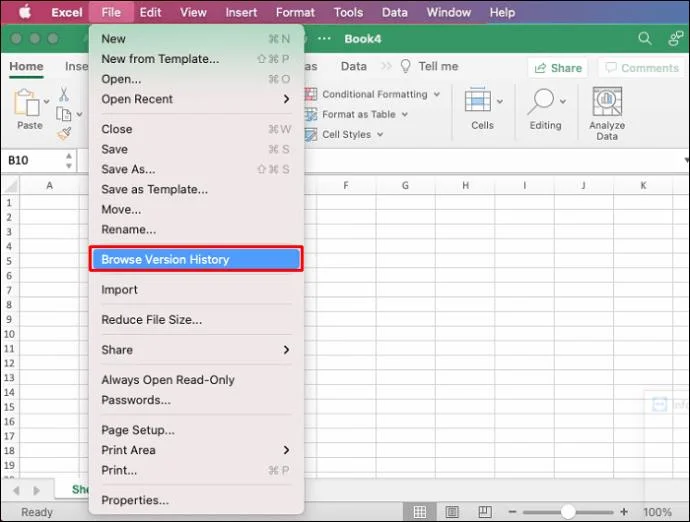Choose Open... from File menu
The height and width of the screenshot is (522, 690).
pyautogui.click(x=196, y=79)
